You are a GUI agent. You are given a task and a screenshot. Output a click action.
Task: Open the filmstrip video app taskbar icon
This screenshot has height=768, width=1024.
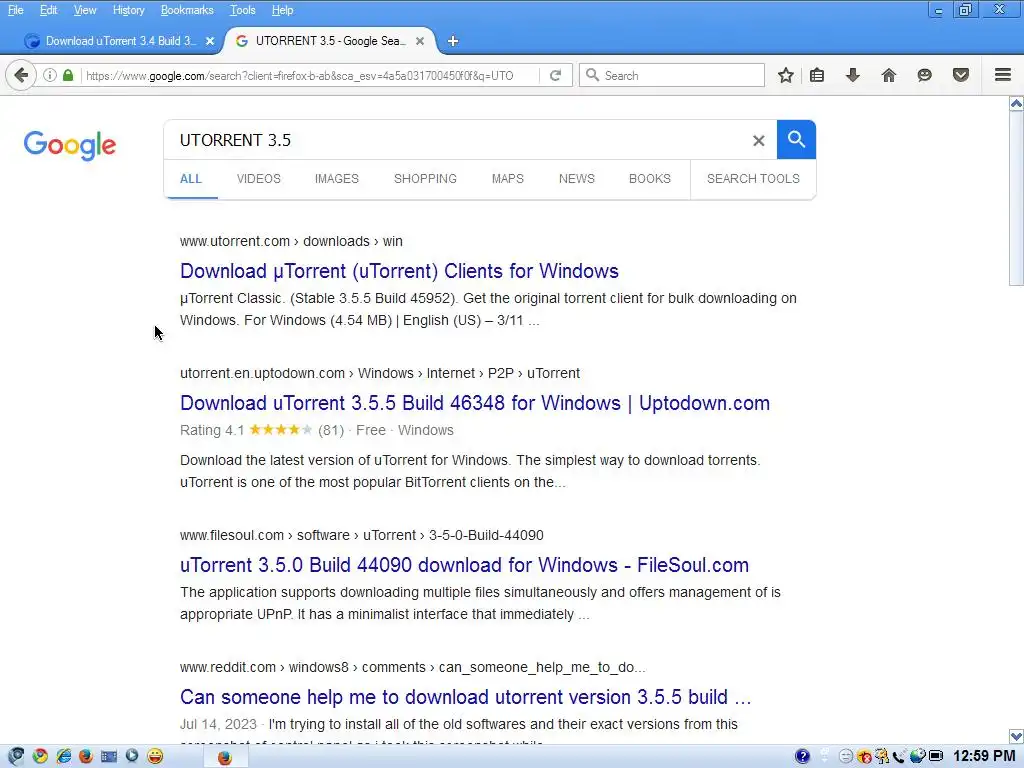[109, 756]
